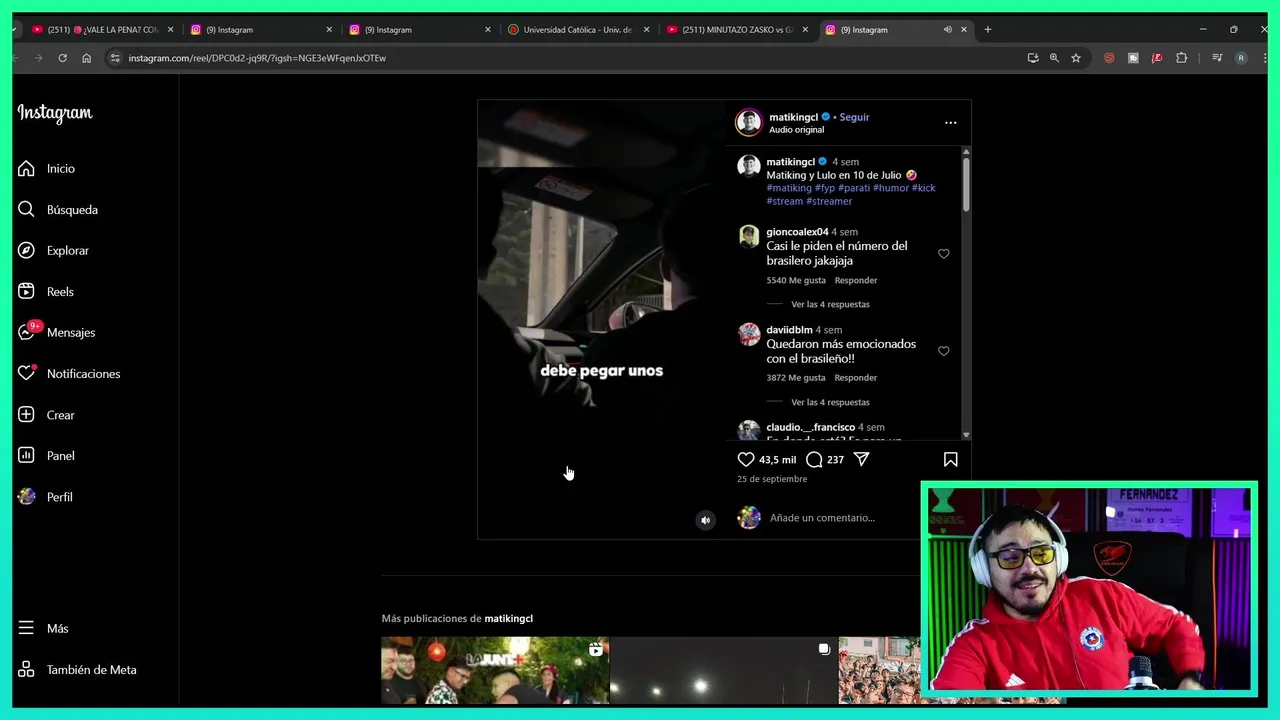Open Mensajes with 9+ badge

tap(28, 331)
